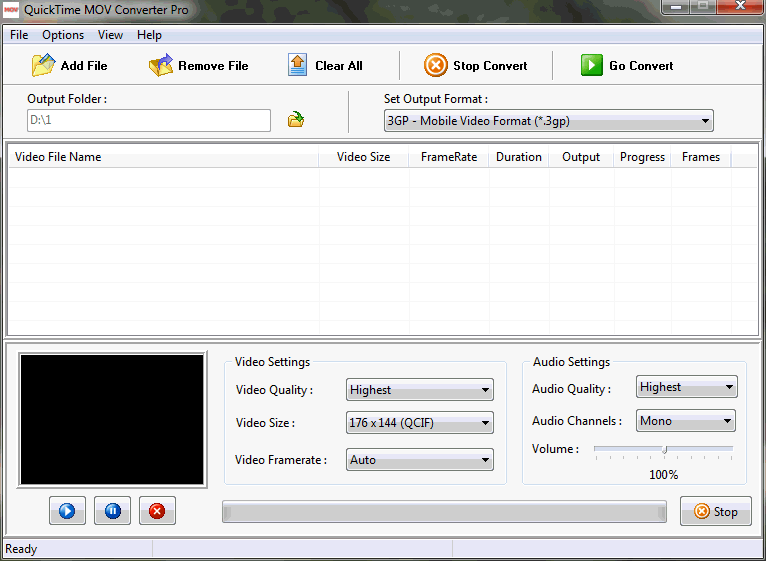Click the Volume slider handle
Screen dimensions: 766x561
coord(664,450)
